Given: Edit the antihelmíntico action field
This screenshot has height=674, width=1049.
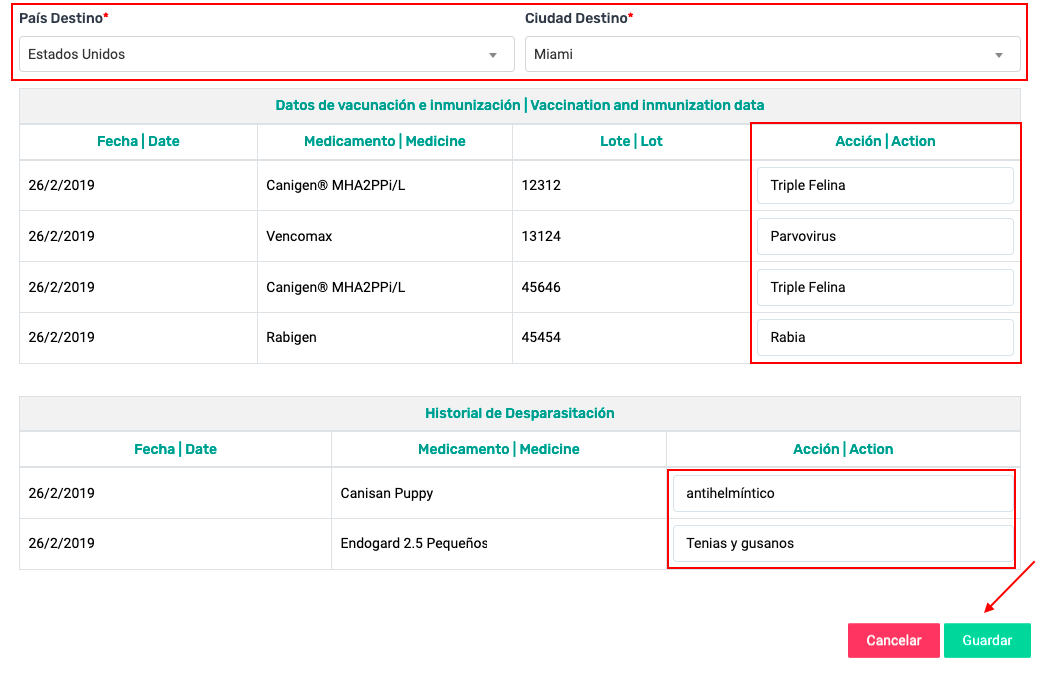Looking at the screenshot, I should tap(843, 493).
